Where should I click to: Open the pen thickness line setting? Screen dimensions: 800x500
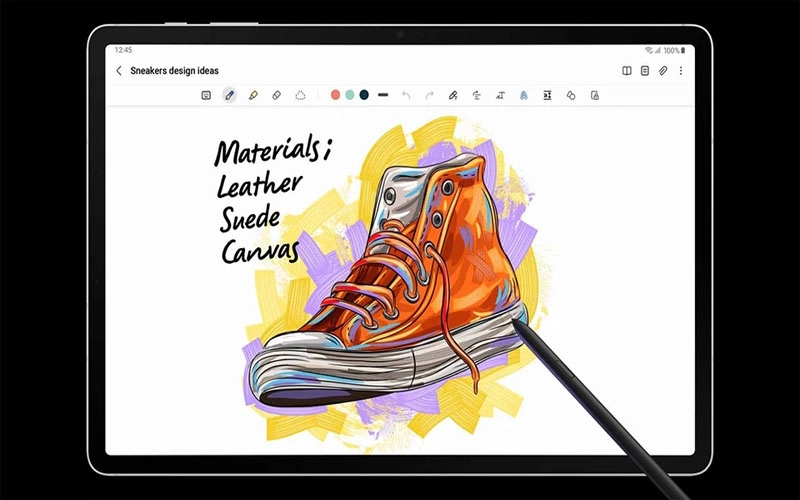pos(383,95)
